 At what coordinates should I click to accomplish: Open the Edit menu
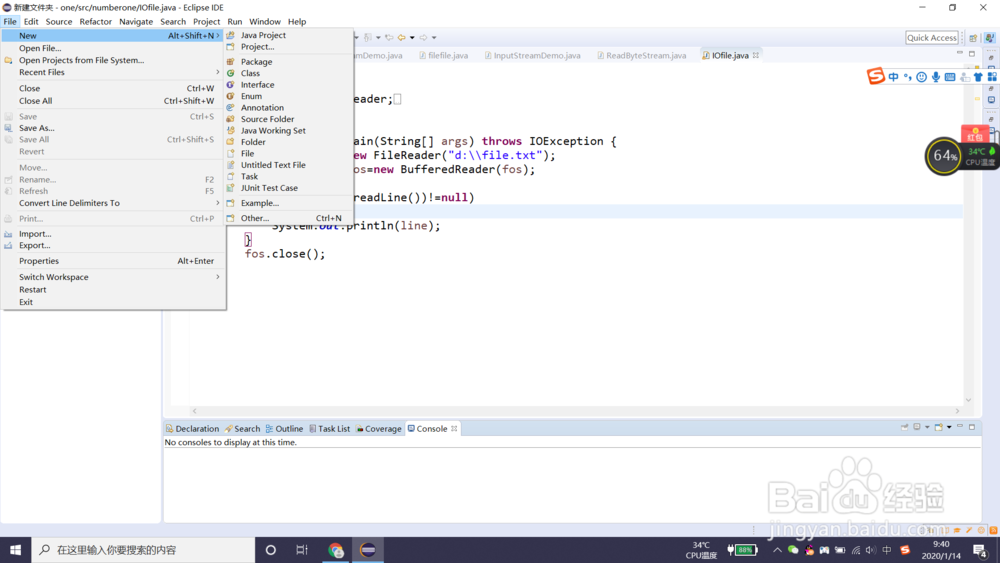(31, 22)
